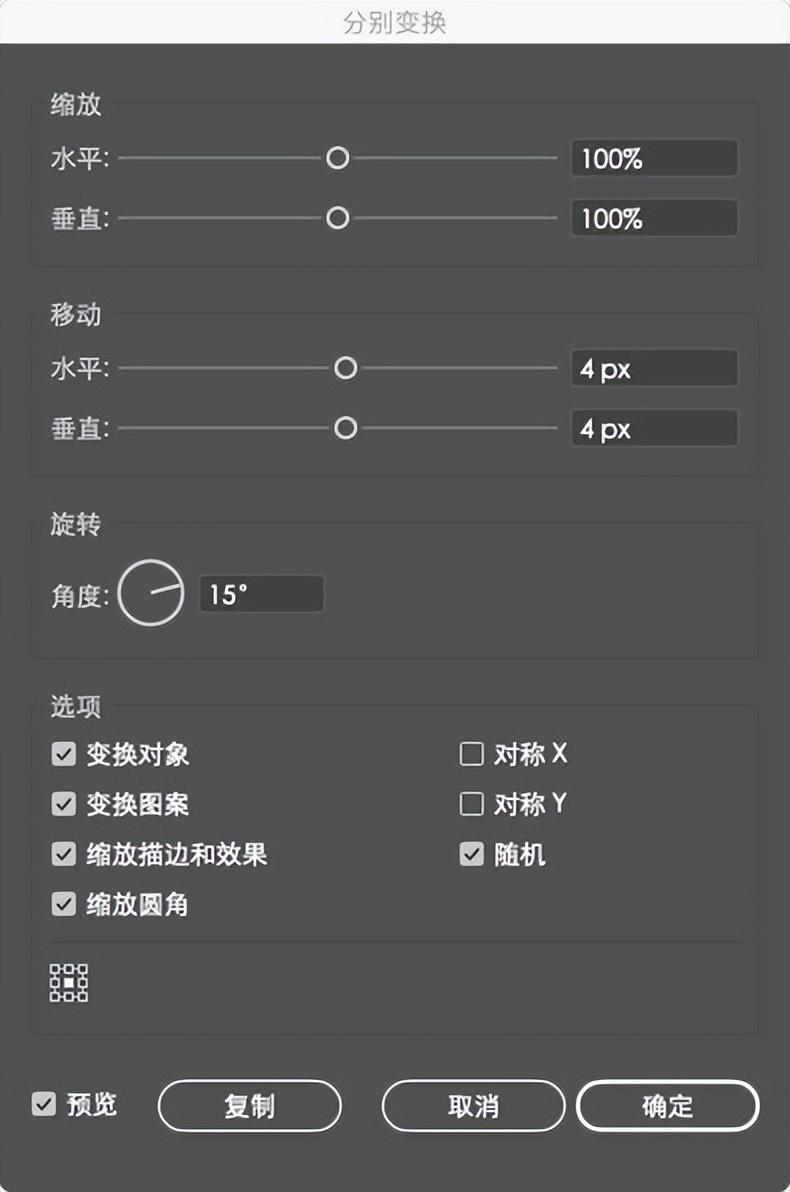Viewport: 790px width, 1192px height.
Task: Enable the 对称 X checkbox
Action: (471, 754)
